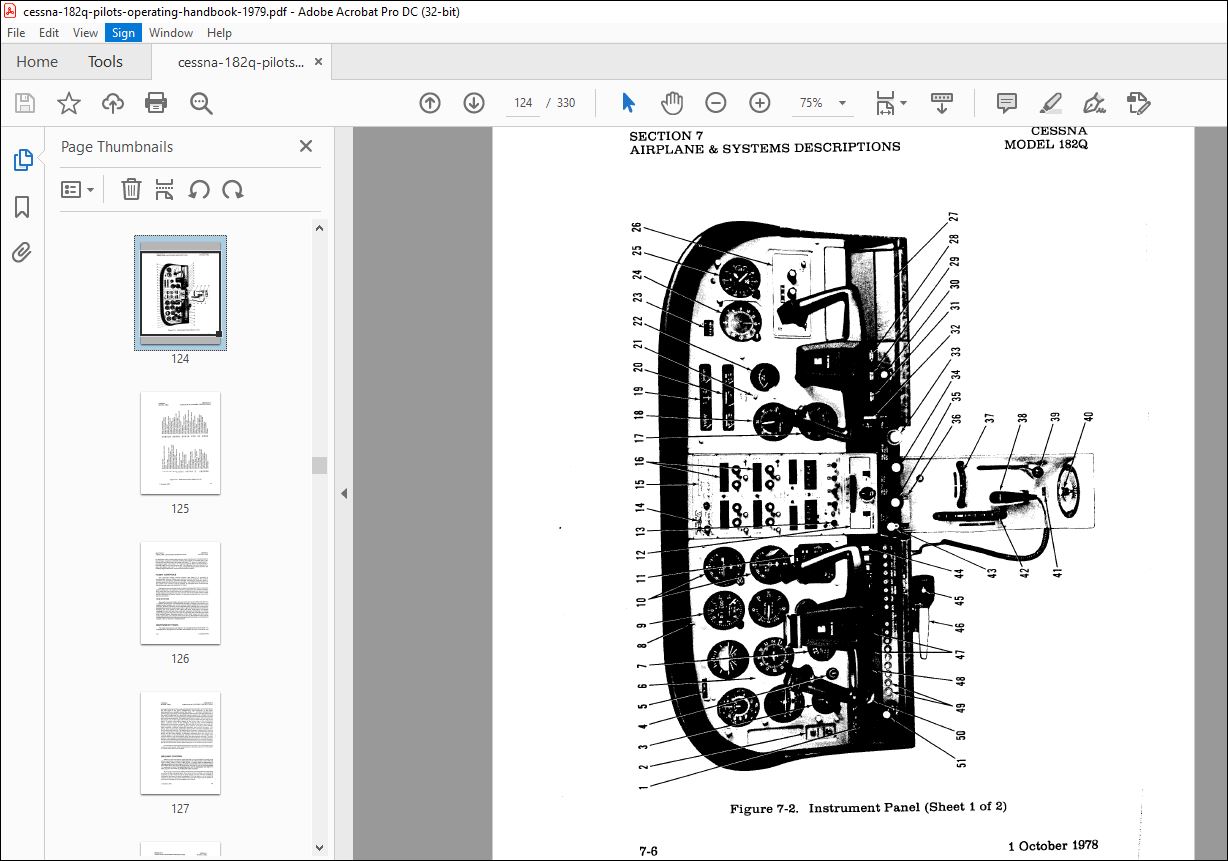Viewport: 1228px width, 861px height.
Task: Click the page number field showing 124
Action: click(522, 103)
